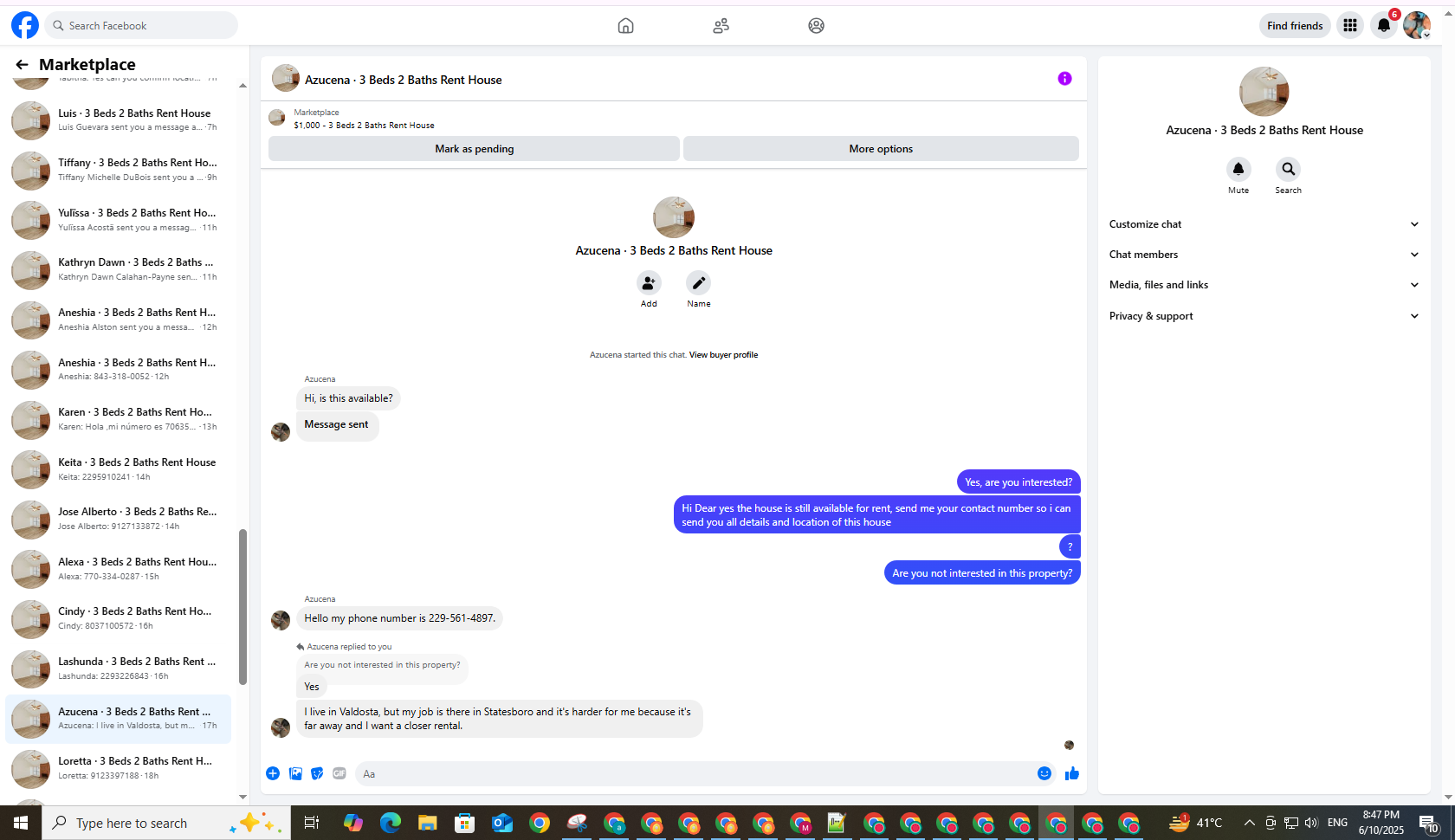Choose a GIF for the message
Image resolution: width=1455 pixels, height=840 pixels.
click(339, 773)
